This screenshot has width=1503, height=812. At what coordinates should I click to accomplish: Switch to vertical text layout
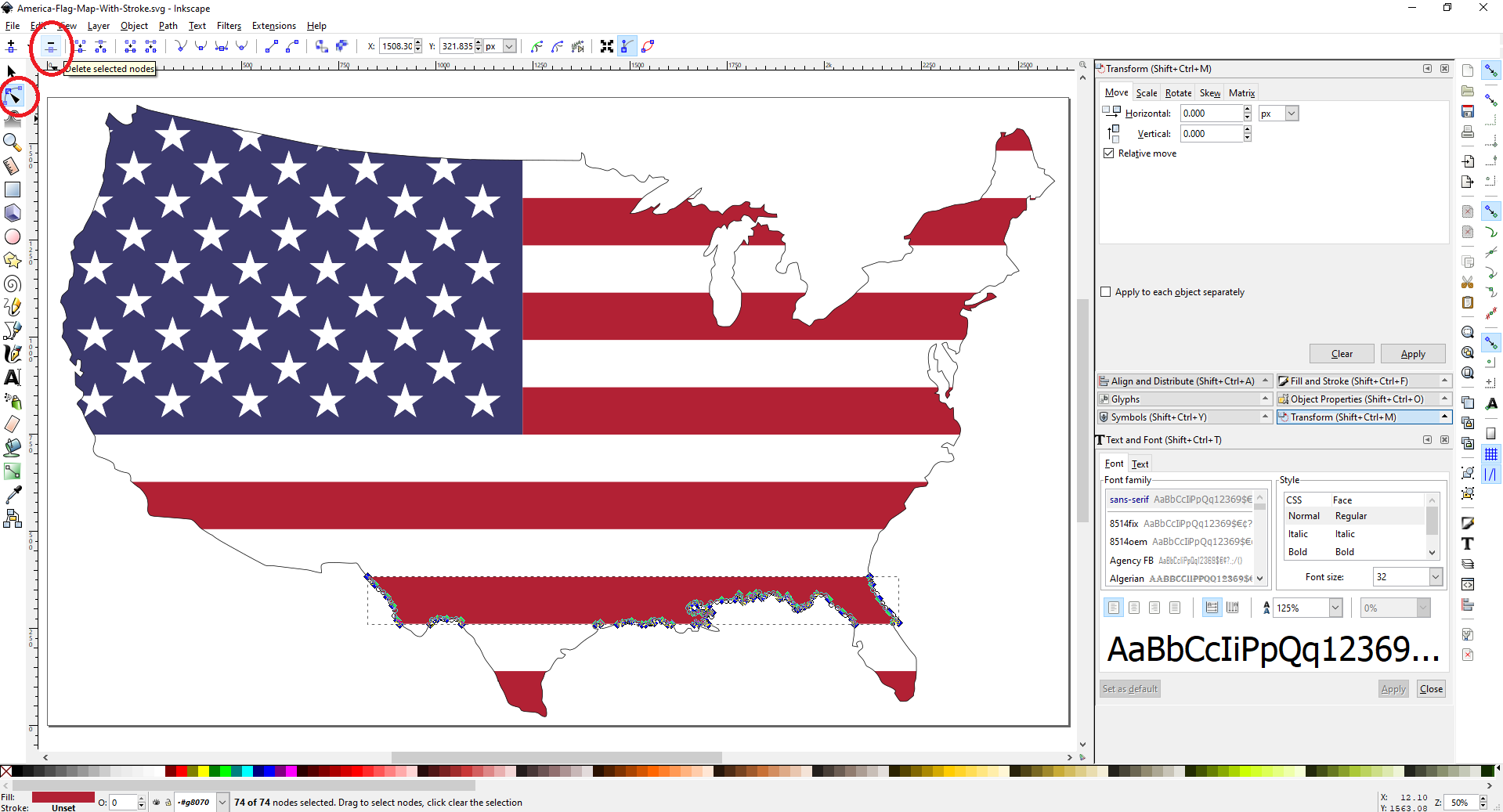1232,608
